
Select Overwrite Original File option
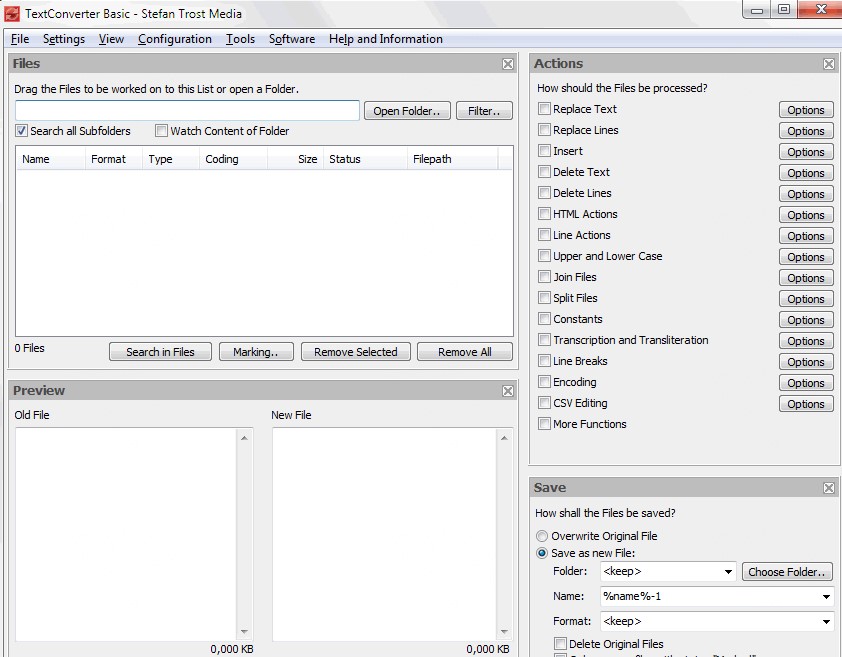click(543, 536)
